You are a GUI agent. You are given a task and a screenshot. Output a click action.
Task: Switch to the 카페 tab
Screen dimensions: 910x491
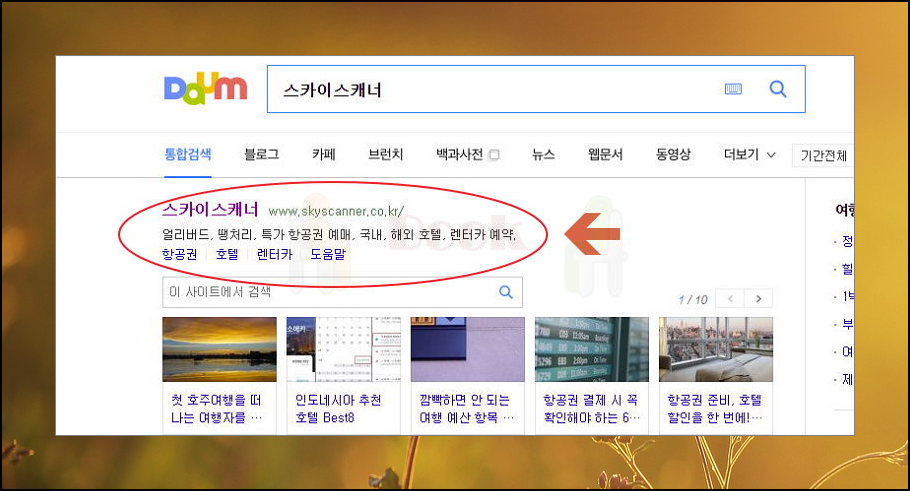tap(324, 154)
